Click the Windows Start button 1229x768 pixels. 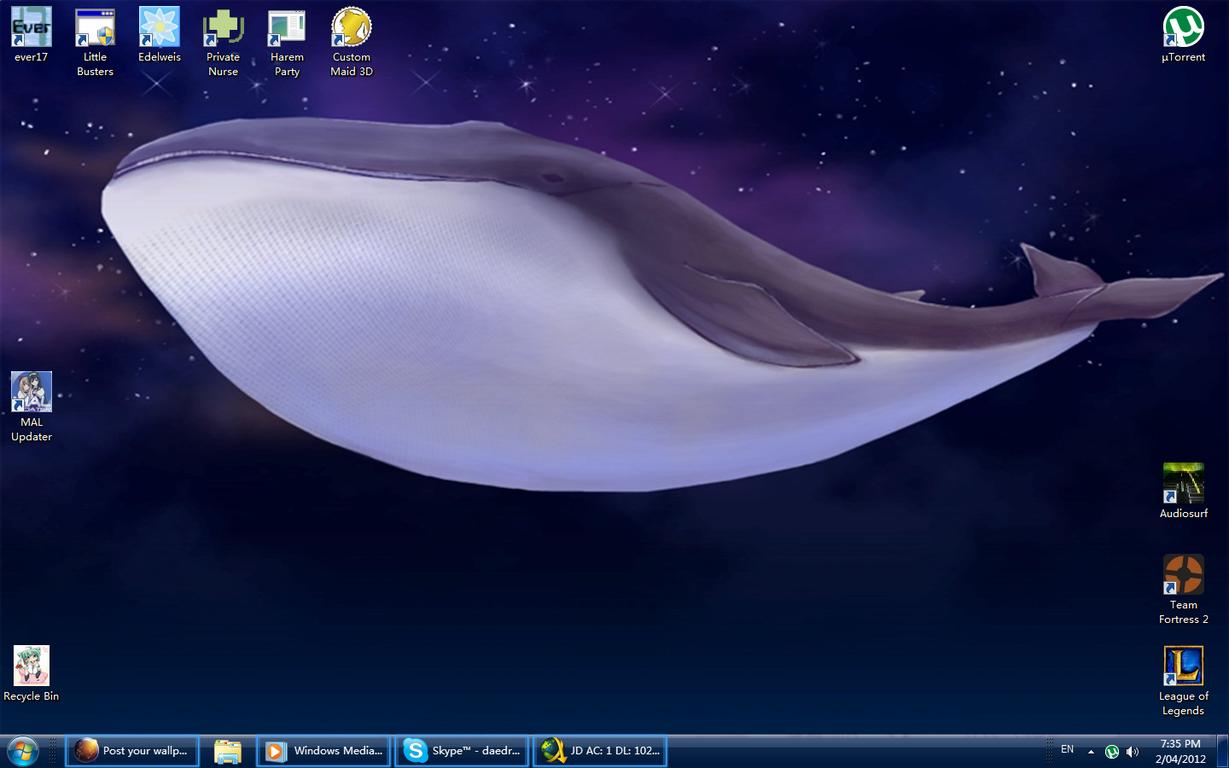click(x=22, y=751)
